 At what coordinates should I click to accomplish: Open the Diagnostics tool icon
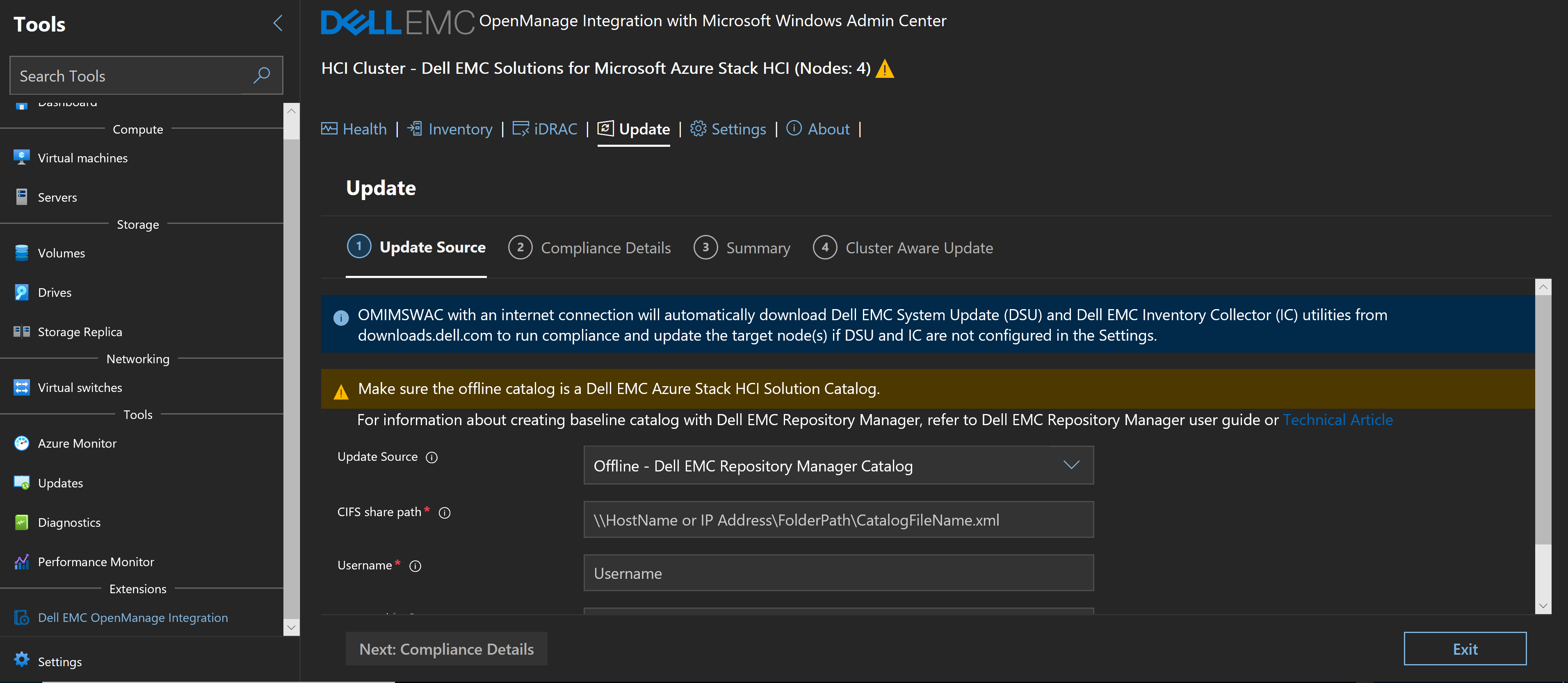[22, 522]
